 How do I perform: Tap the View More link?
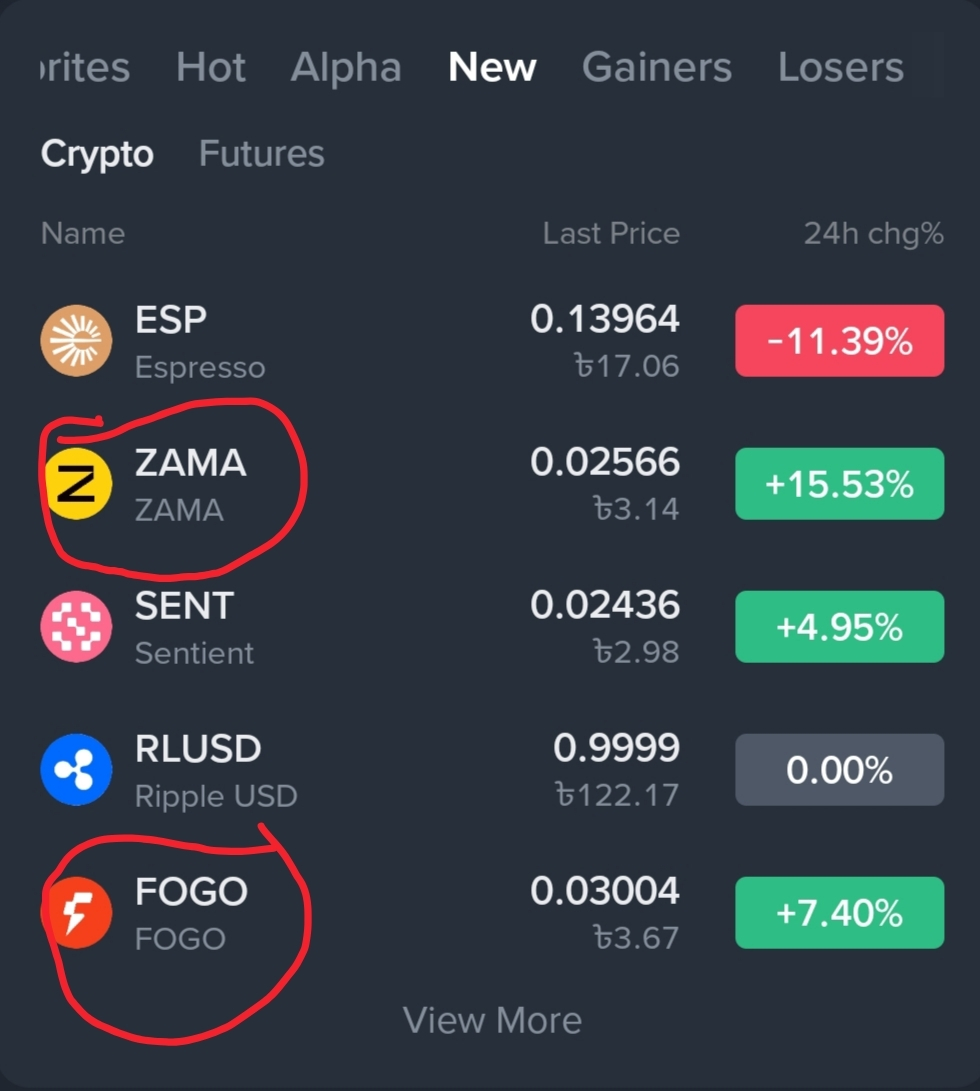point(492,1020)
